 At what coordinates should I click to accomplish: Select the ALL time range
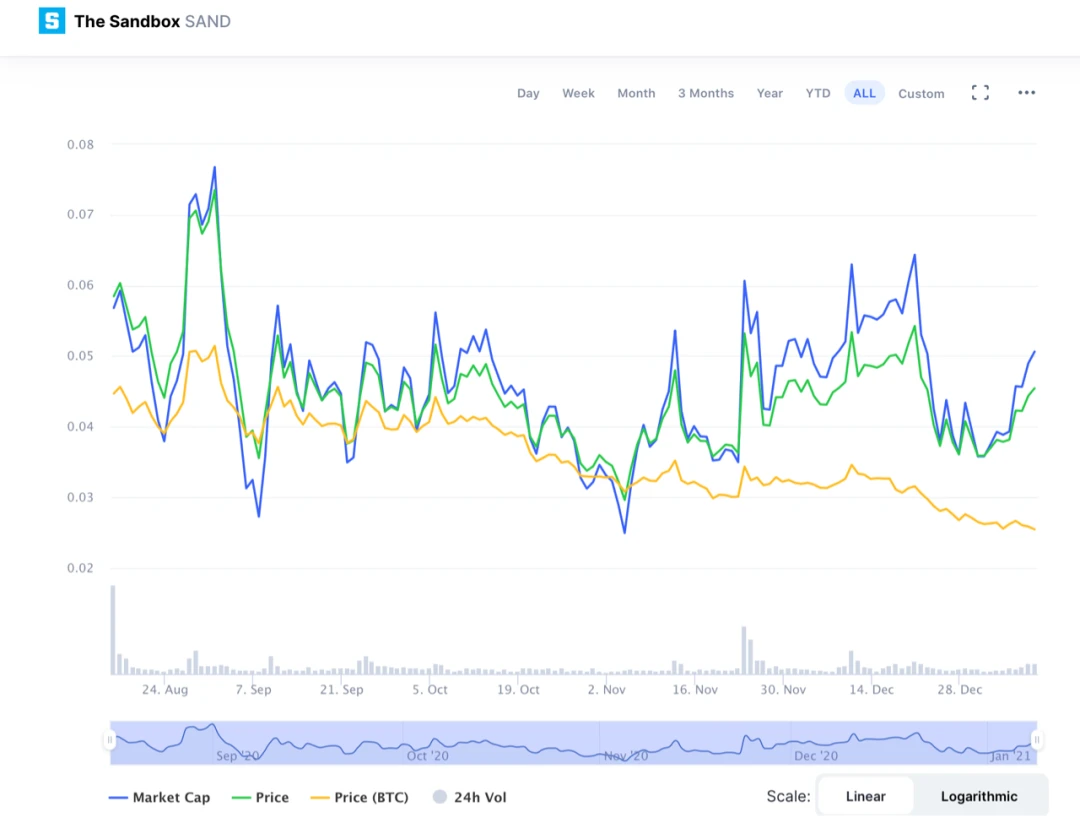coord(864,93)
